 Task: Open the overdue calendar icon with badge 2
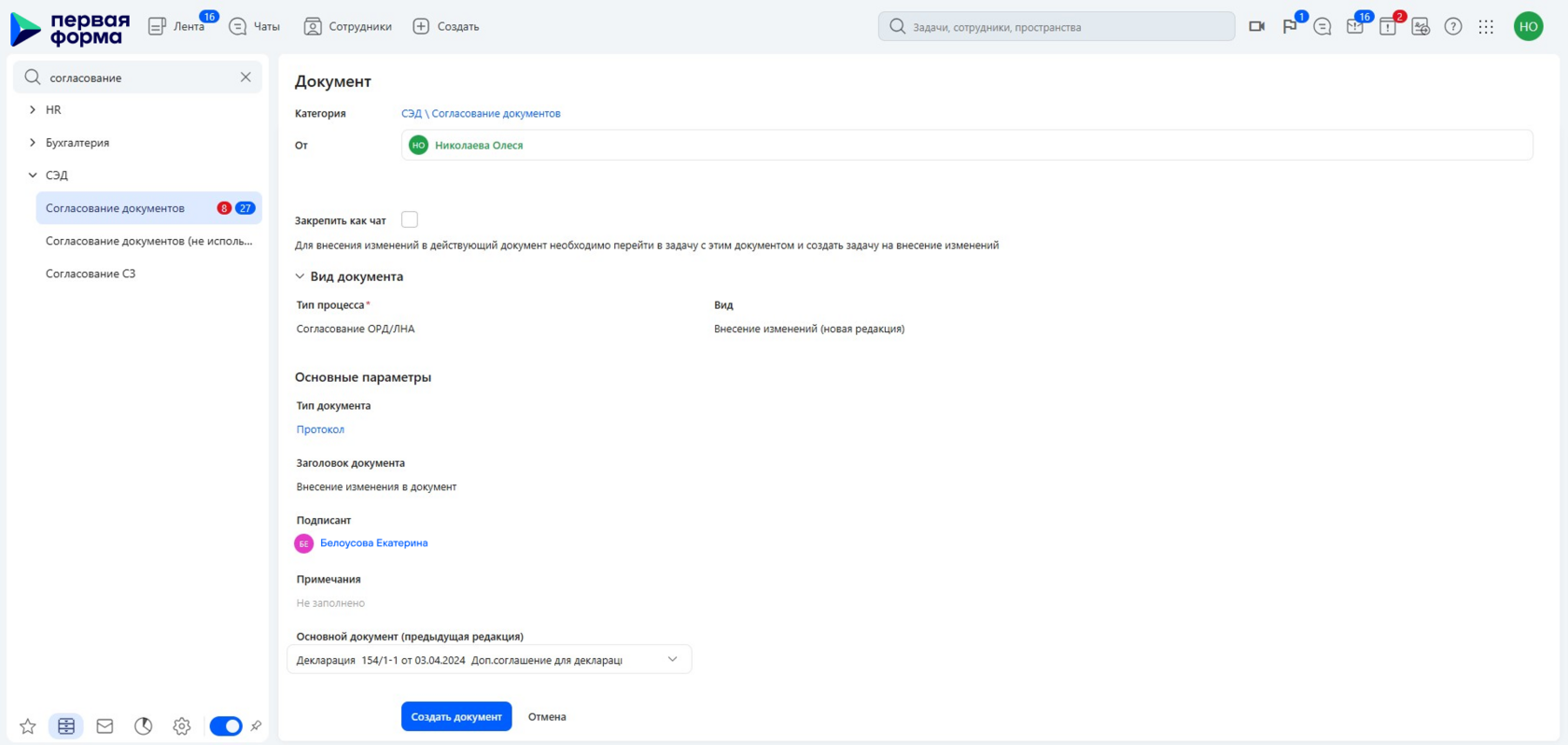click(x=1388, y=27)
